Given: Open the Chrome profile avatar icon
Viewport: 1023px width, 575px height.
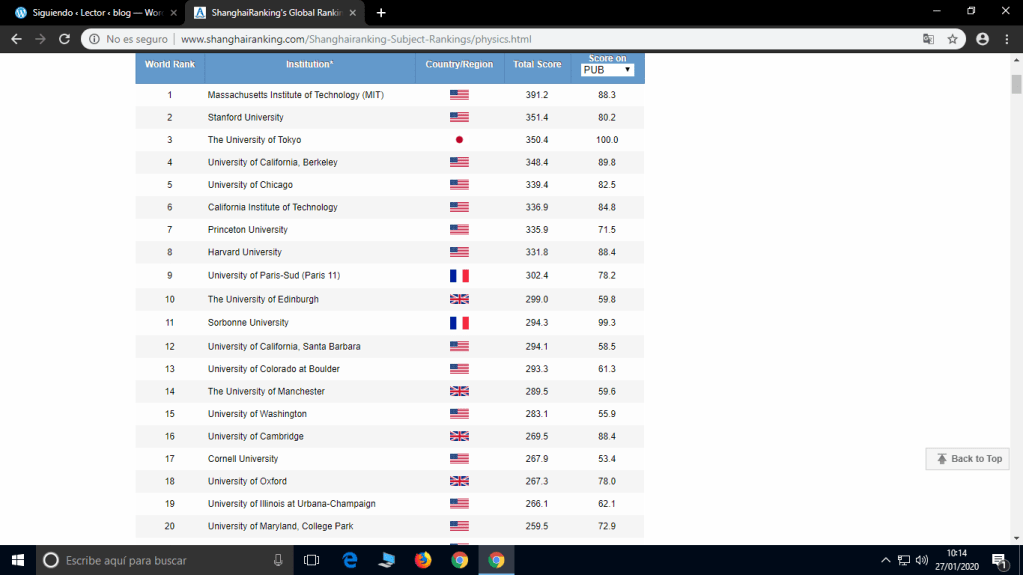Looking at the screenshot, I should tap(982, 39).
